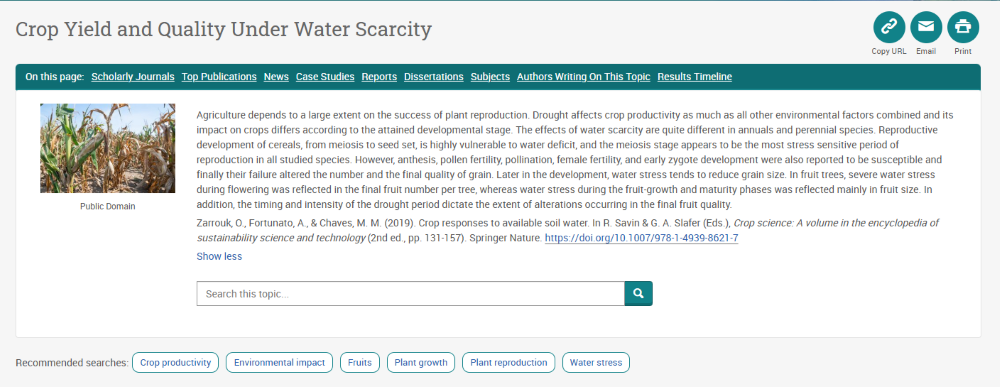Click the magnifying glass search button

[x=638, y=293]
